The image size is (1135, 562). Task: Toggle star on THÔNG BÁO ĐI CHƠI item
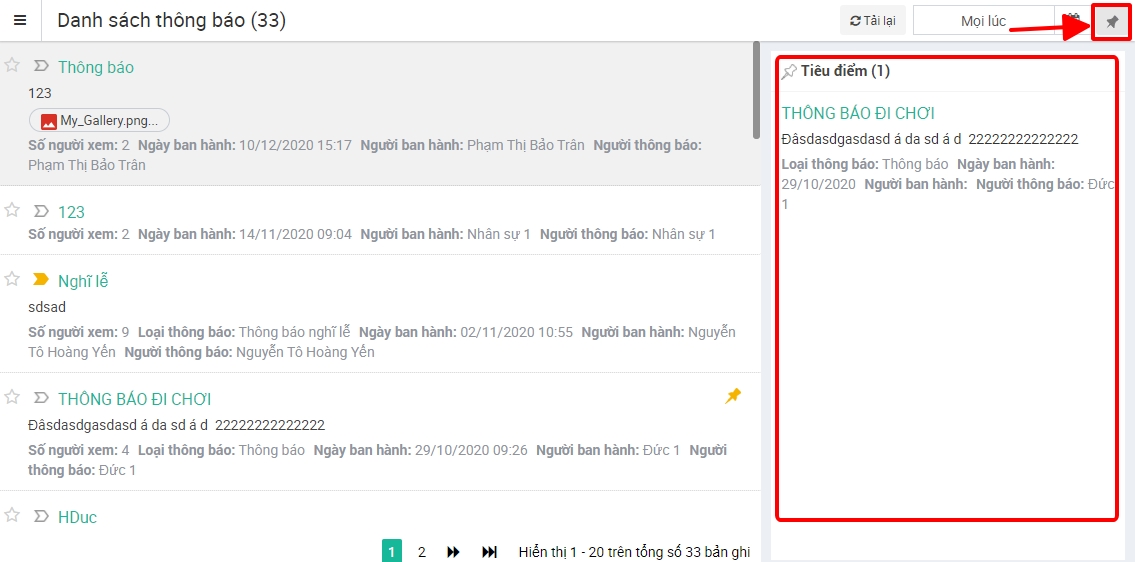pos(12,397)
